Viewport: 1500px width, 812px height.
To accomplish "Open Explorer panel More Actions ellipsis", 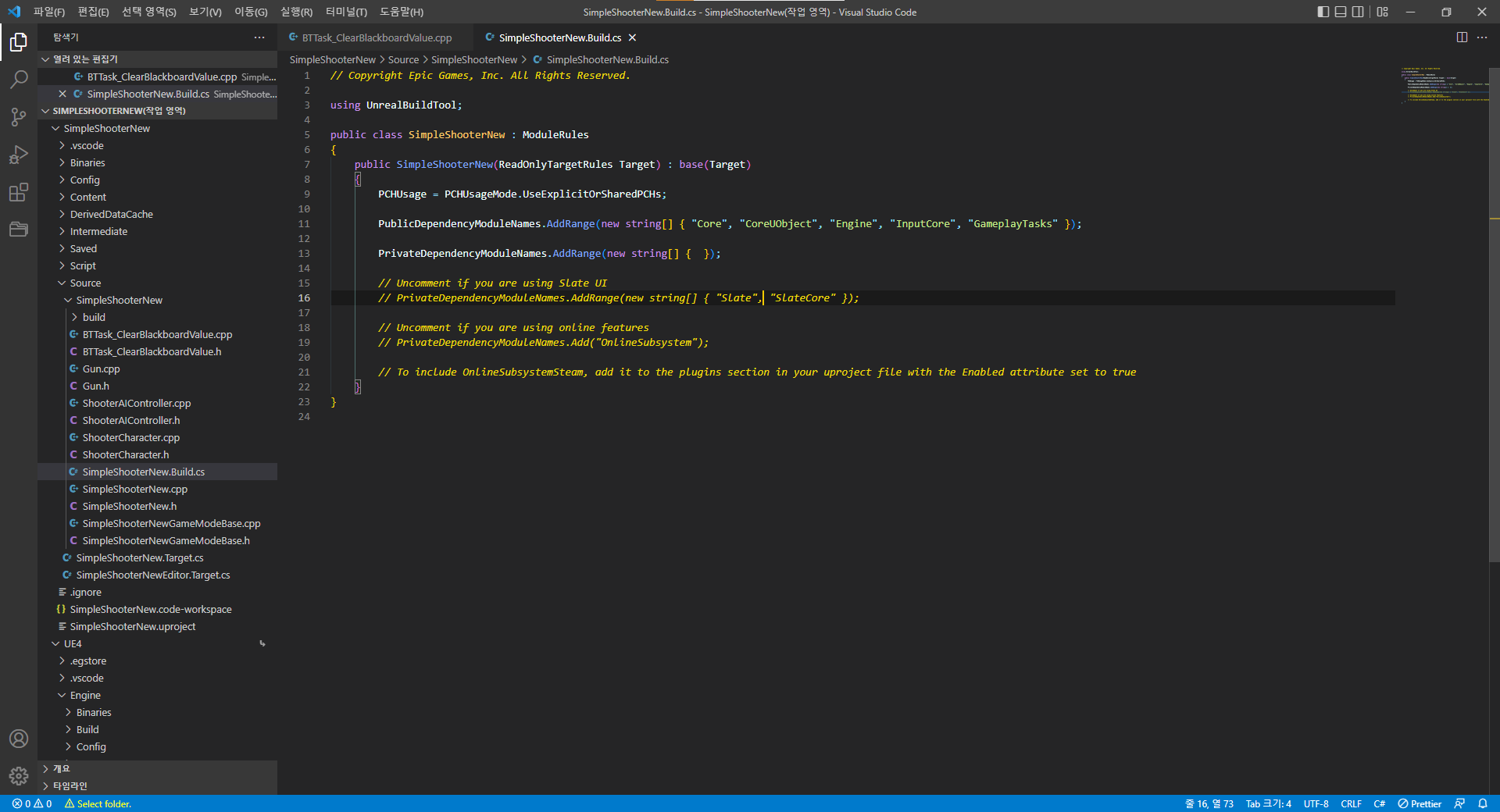I will tap(259, 37).
